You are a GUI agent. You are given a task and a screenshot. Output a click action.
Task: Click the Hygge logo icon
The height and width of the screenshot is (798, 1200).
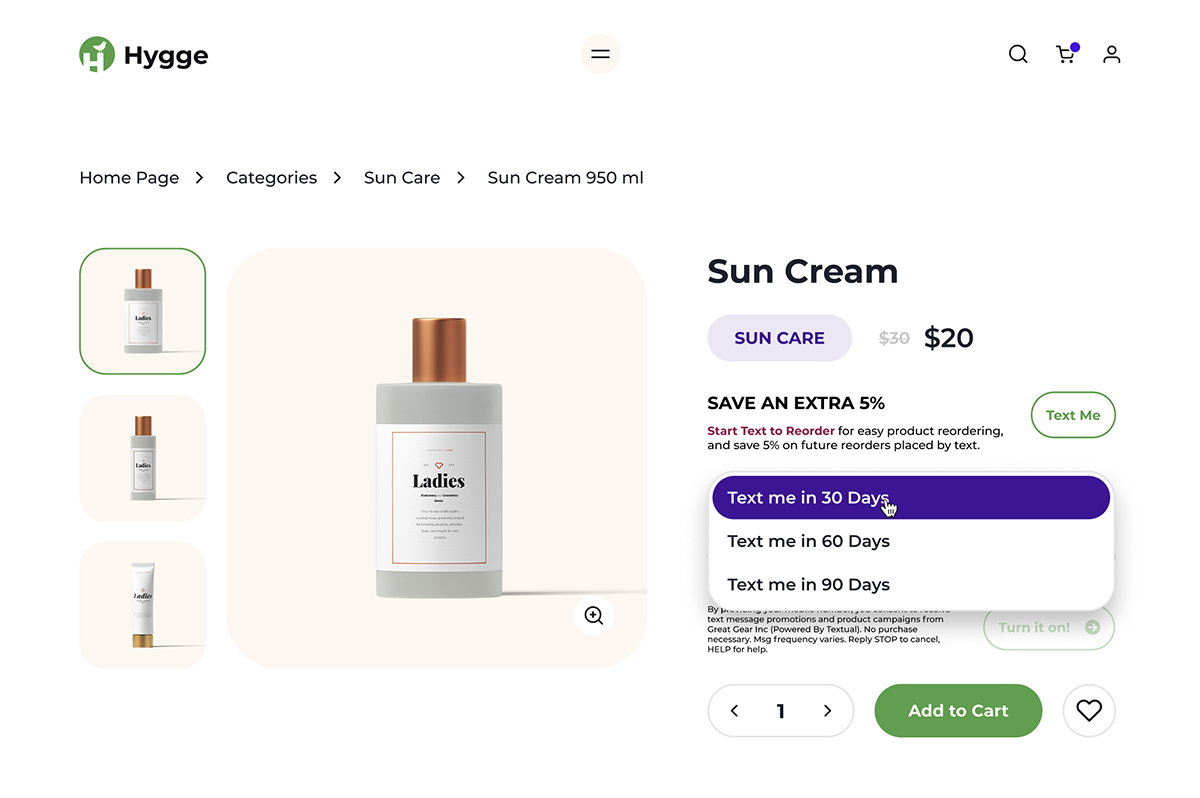pos(97,55)
